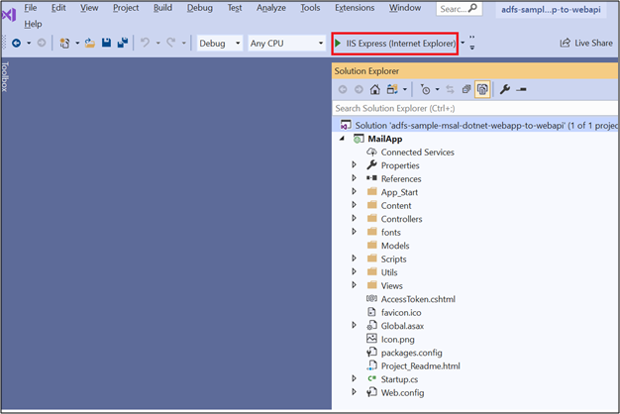Click the Switch Views icon in Solution Explorer
Image resolution: width=620 pixels, height=414 pixels.
point(392,89)
